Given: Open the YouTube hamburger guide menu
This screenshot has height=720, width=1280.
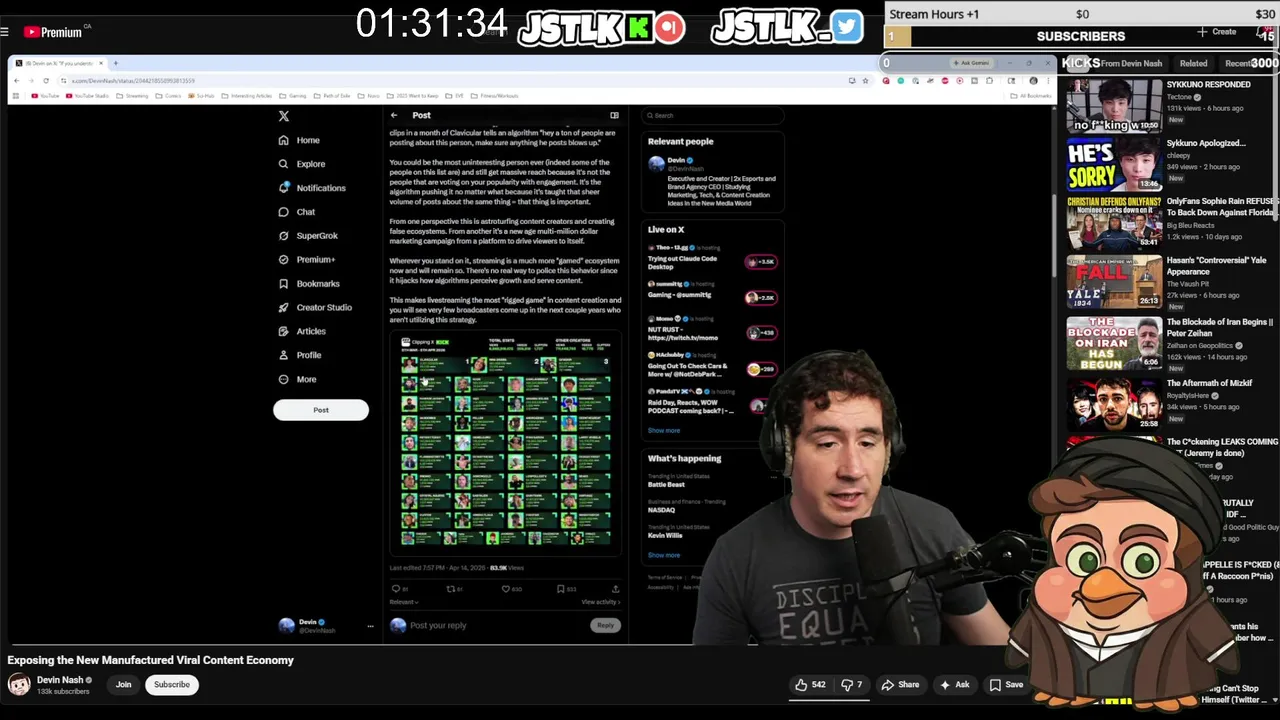Looking at the screenshot, I should [5, 32].
